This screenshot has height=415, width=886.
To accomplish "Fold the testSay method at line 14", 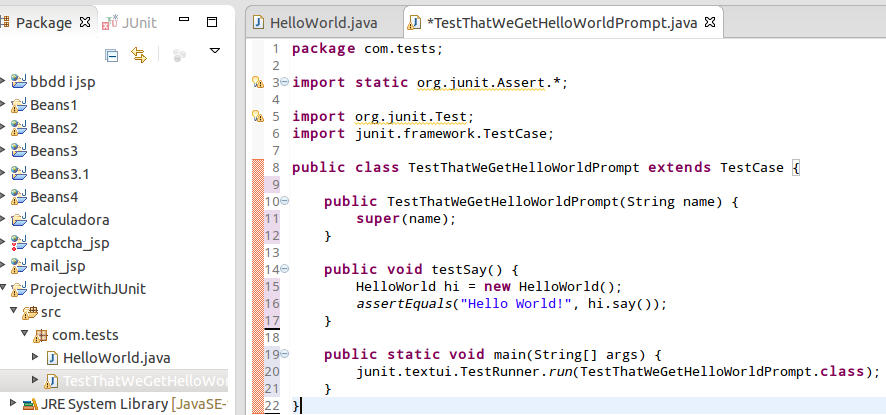I will coord(284,269).
